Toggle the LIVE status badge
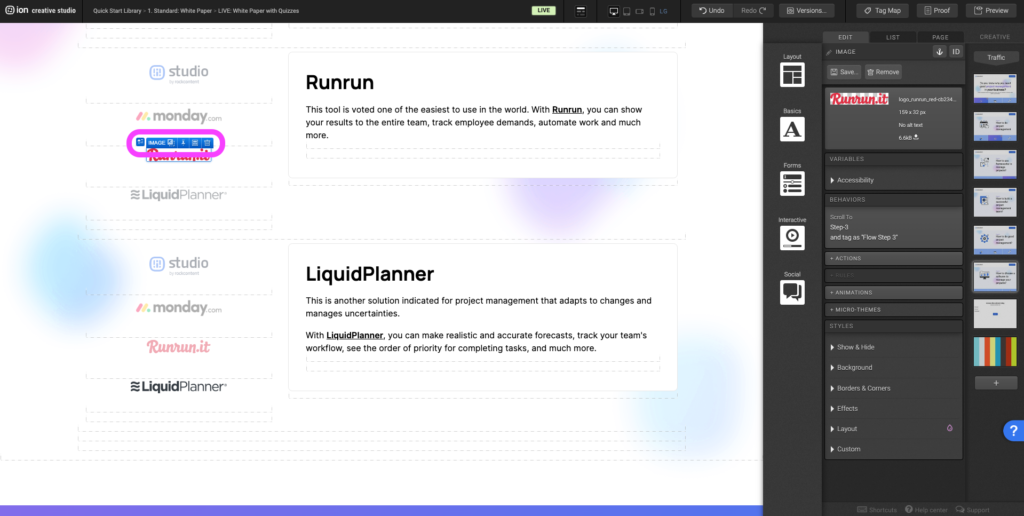This screenshot has height=516, width=1024. (x=544, y=10)
